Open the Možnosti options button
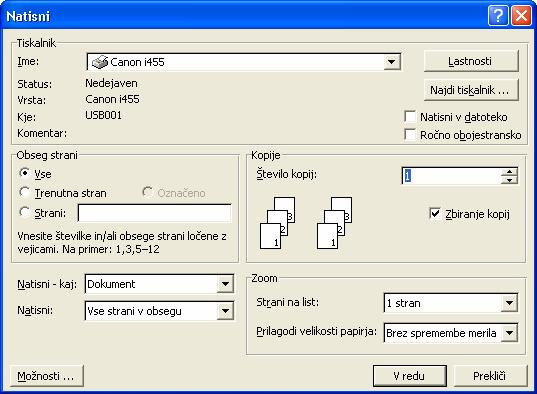Screen dimensions: 537x394 47,376
